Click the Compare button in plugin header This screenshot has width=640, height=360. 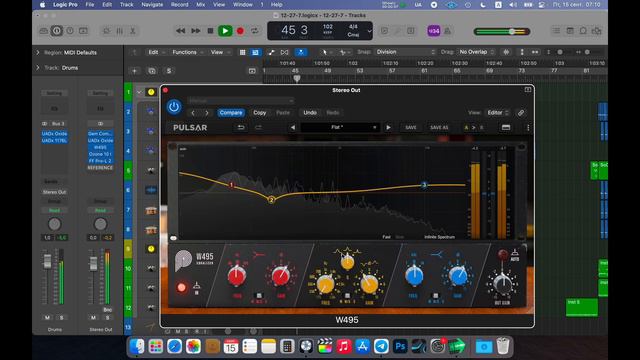tap(231, 113)
